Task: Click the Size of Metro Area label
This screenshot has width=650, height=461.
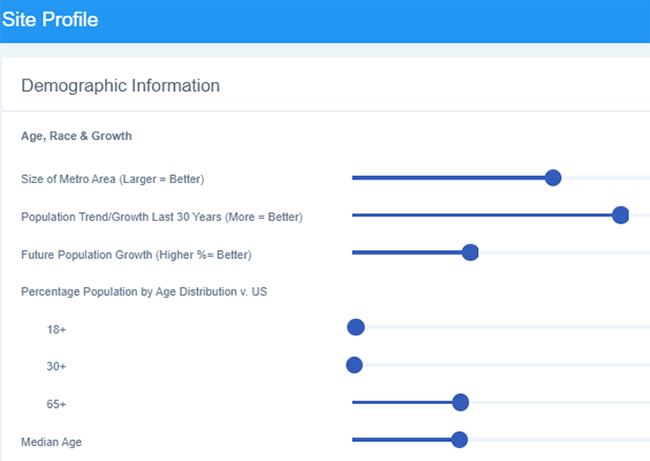Action: 113,179
